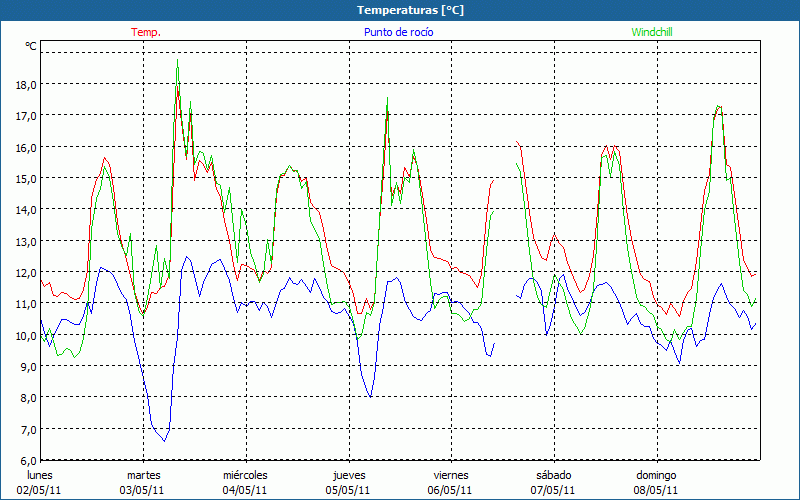
Task: Click the °C unit label on y-axis
Action: click(x=30, y=47)
